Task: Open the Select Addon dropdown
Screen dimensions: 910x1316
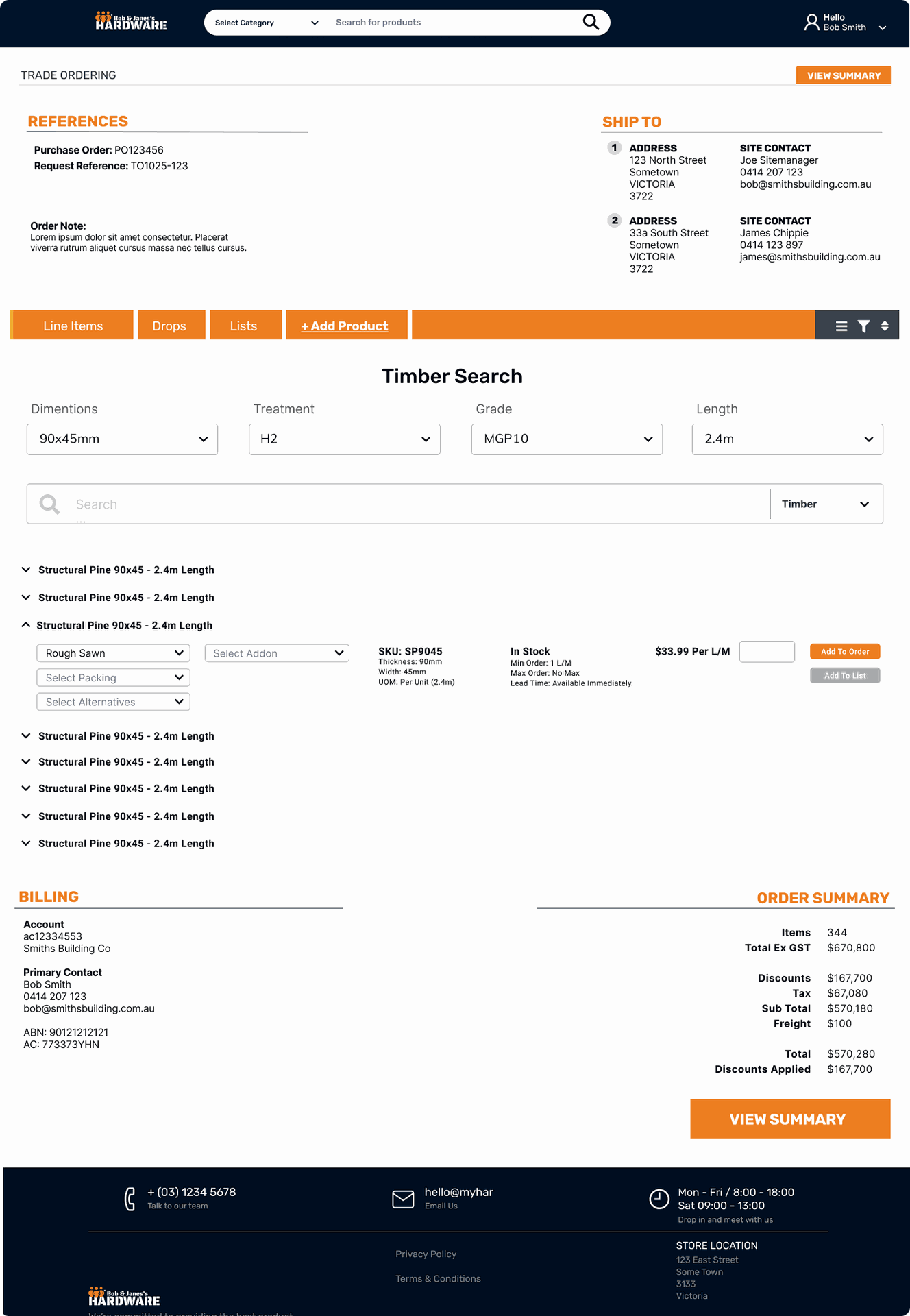Action: [277, 653]
